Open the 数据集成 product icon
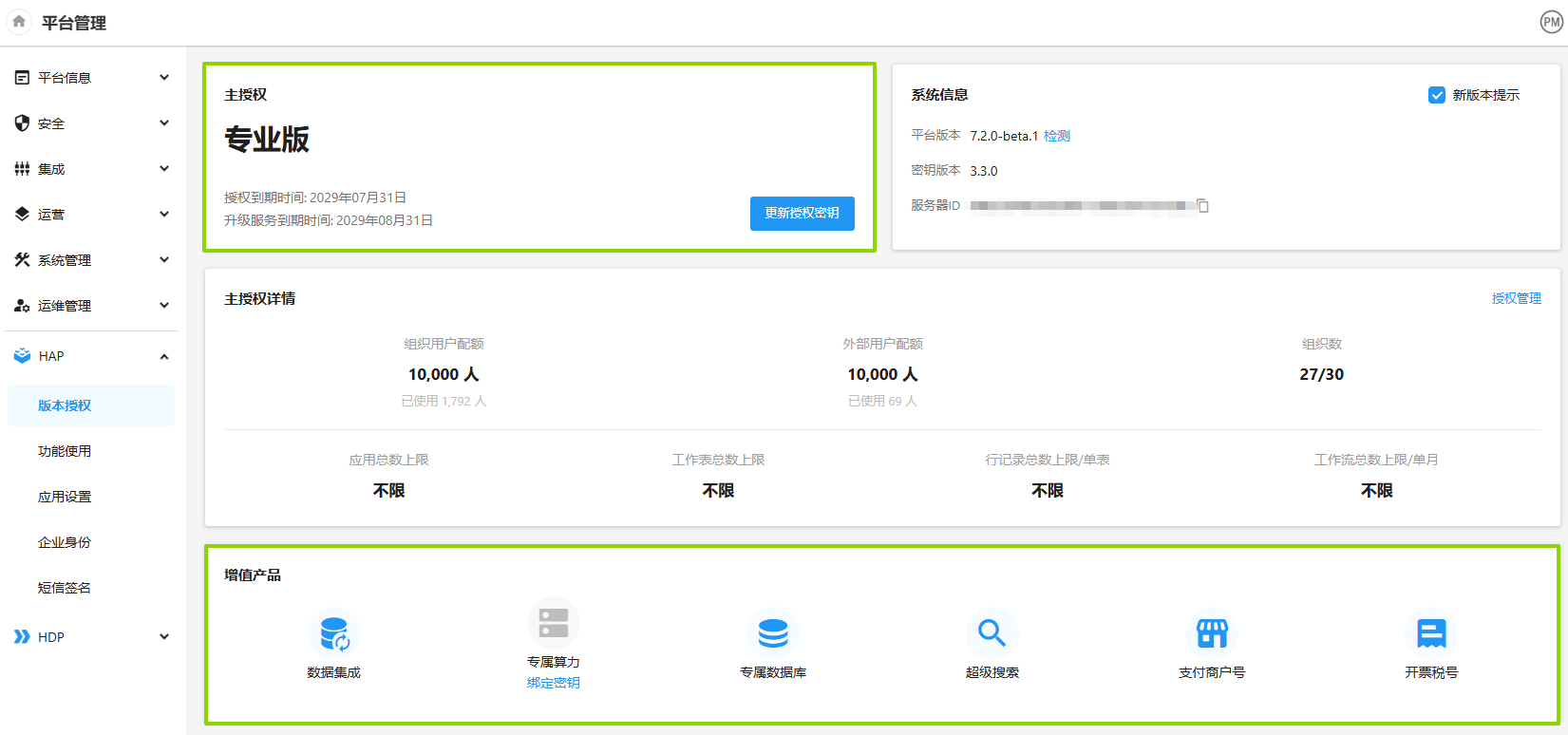 tap(334, 633)
